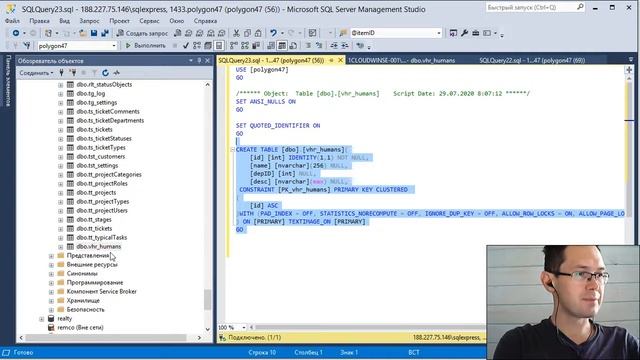
Task: Expand the realty database node
Action: point(42,319)
